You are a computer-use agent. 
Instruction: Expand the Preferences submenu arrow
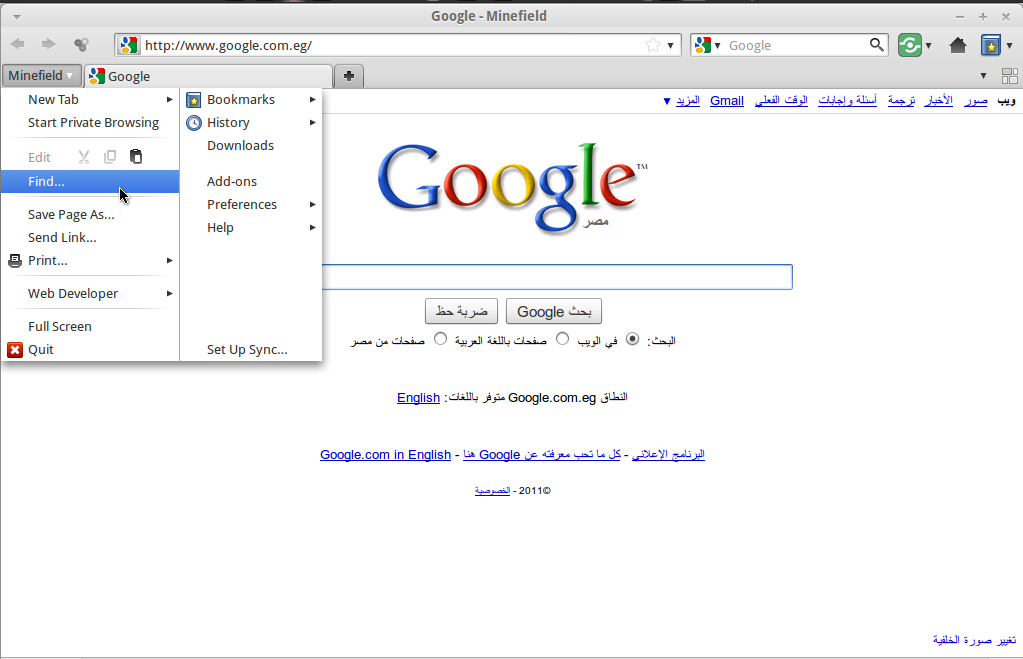coord(313,205)
